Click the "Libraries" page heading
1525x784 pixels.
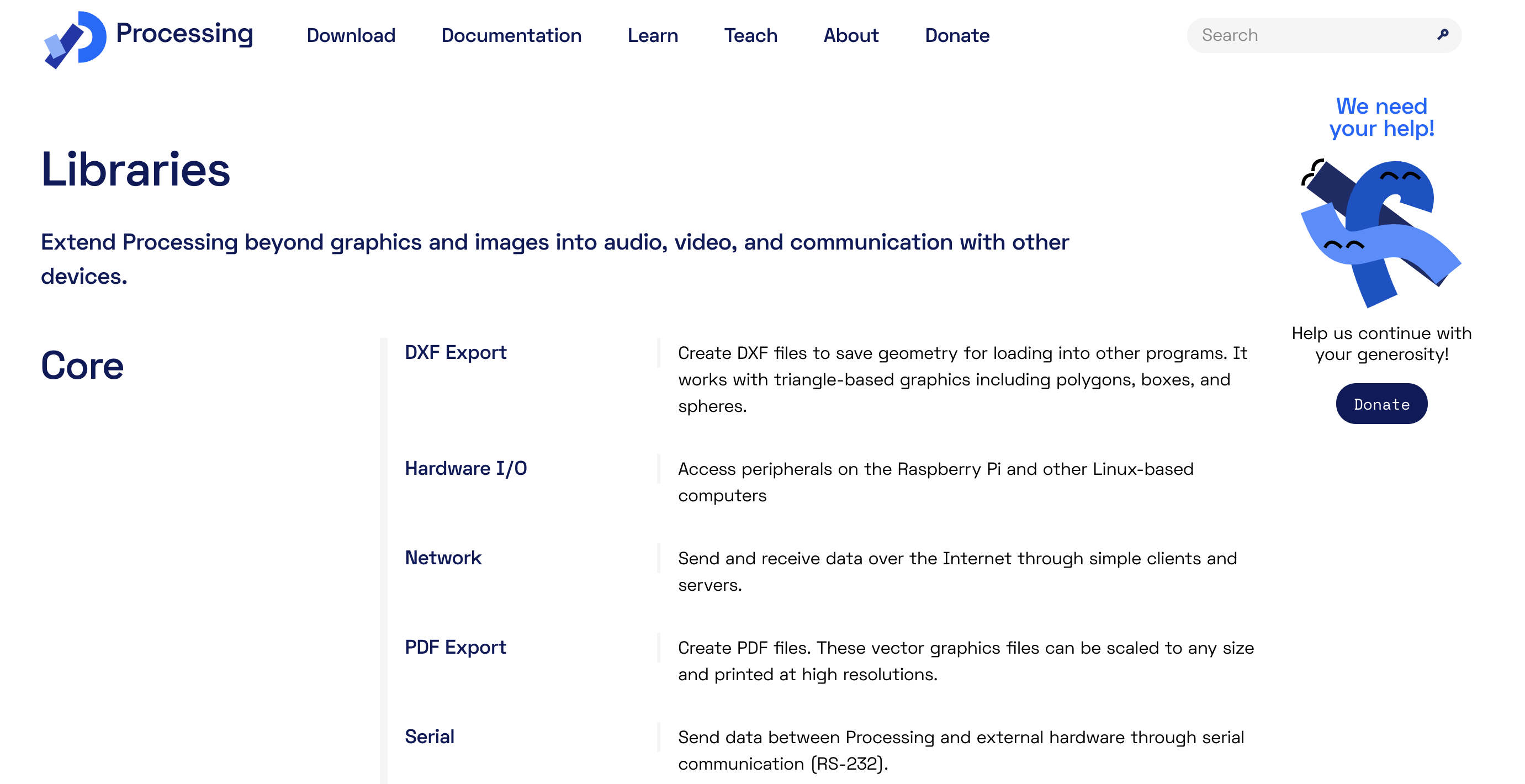coord(136,169)
